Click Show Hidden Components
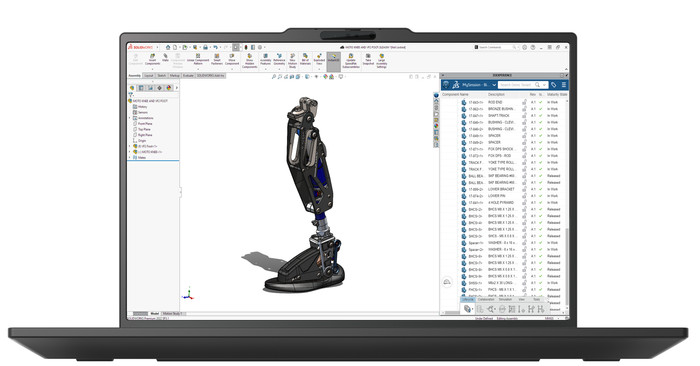This screenshot has height=366, width=700. click(250, 61)
